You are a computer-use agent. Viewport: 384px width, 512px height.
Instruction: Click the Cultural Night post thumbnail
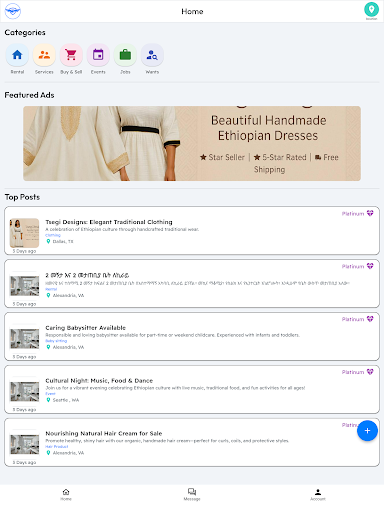(24, 392)
